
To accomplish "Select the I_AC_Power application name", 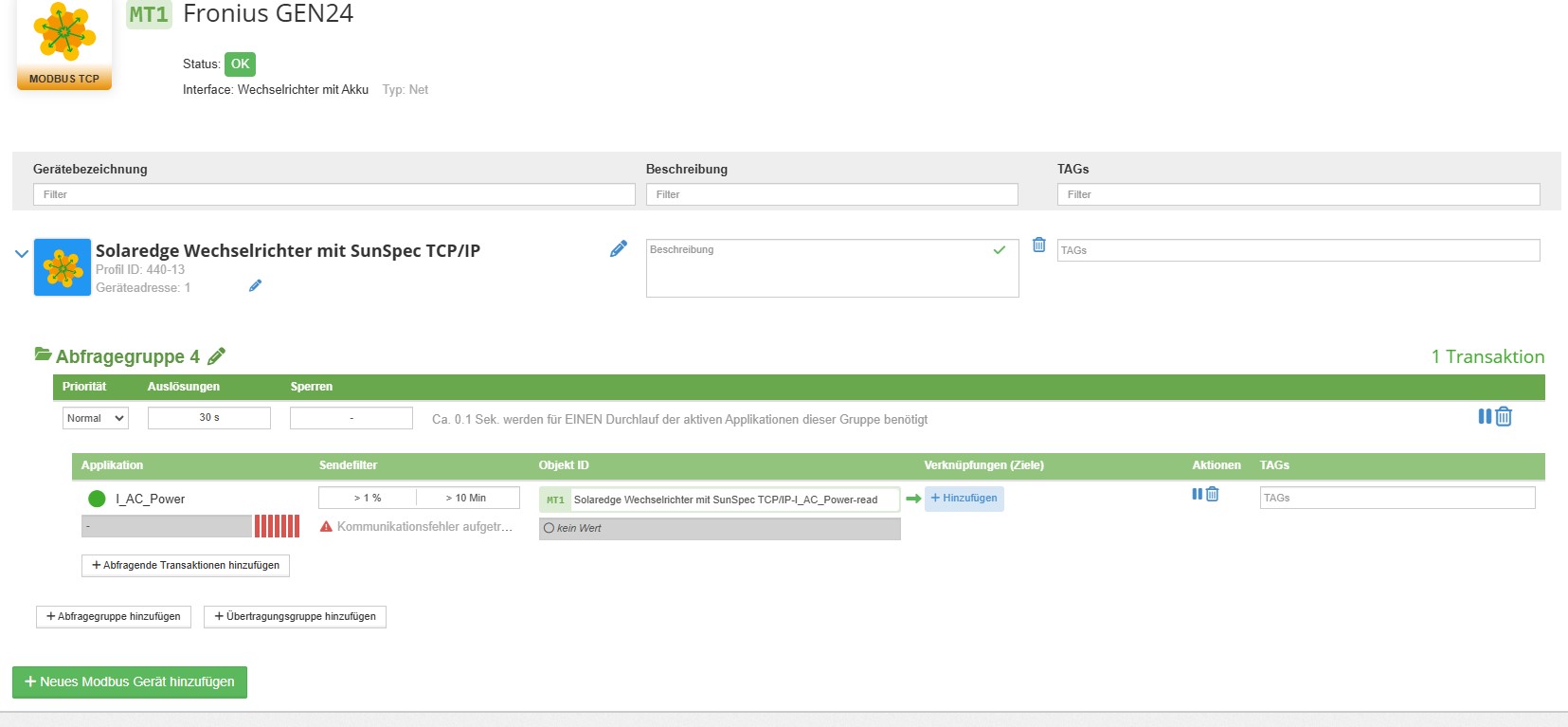I will tap(150, 499).
